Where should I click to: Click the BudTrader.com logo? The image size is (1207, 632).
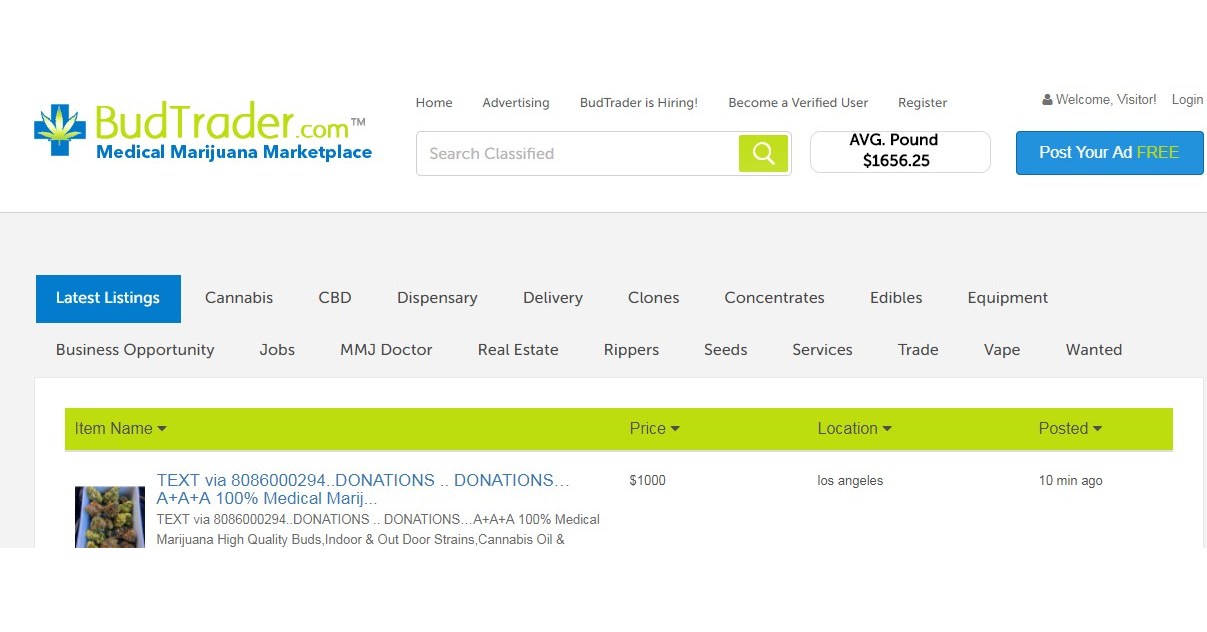tap(203, 132)
